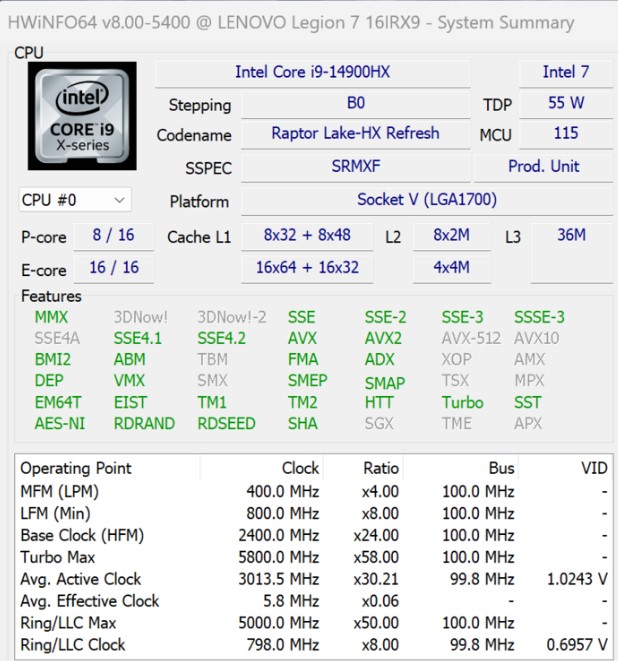Click the Intel Core i9 logo image
Viewport: 618px width, 661px height.
[82, 116]
